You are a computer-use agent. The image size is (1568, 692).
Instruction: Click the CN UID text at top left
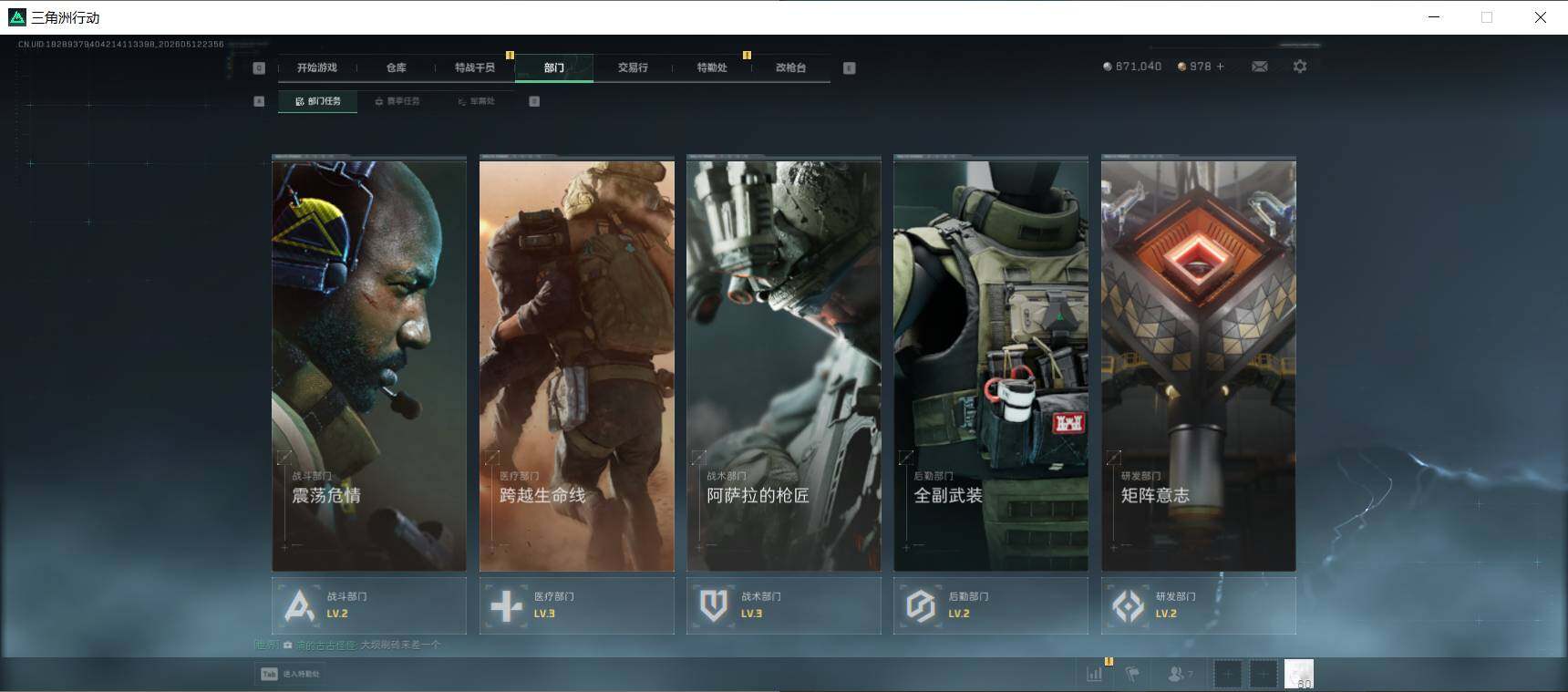(121, 44)
